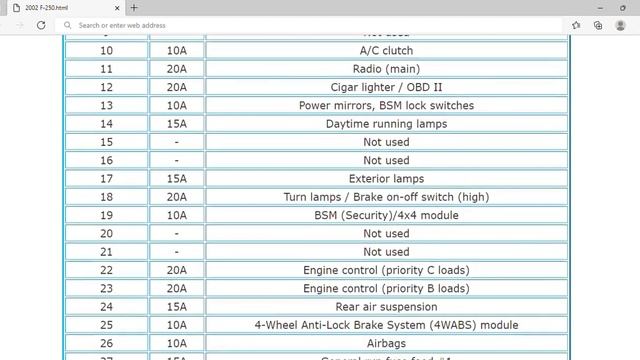This screenshot has width=640, height=360.
Task: Click the 10A rating in row 26
Action: pyautogui.click(x=177, y=343)
